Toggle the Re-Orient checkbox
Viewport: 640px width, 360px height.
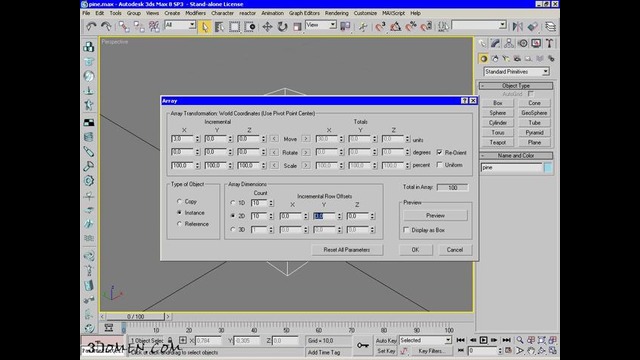click(440, 152)
